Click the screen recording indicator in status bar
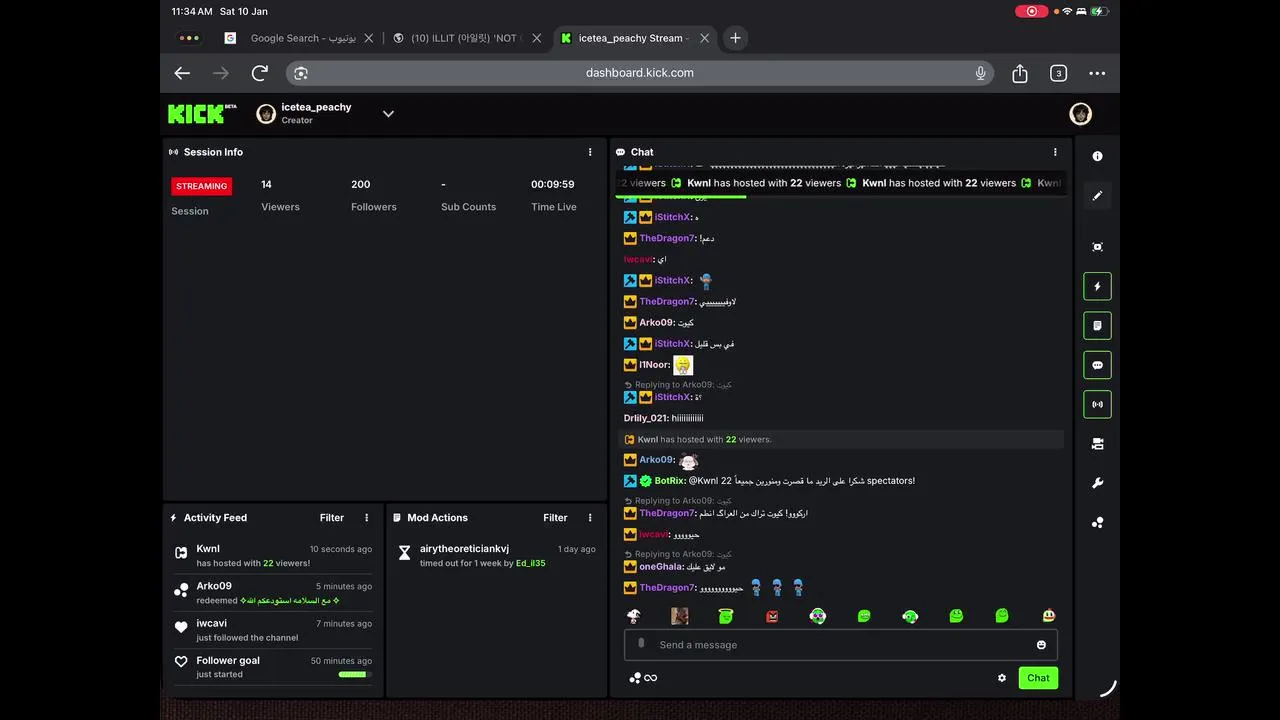Viewport: 1280px width, 720px height. pos(1031,11)
